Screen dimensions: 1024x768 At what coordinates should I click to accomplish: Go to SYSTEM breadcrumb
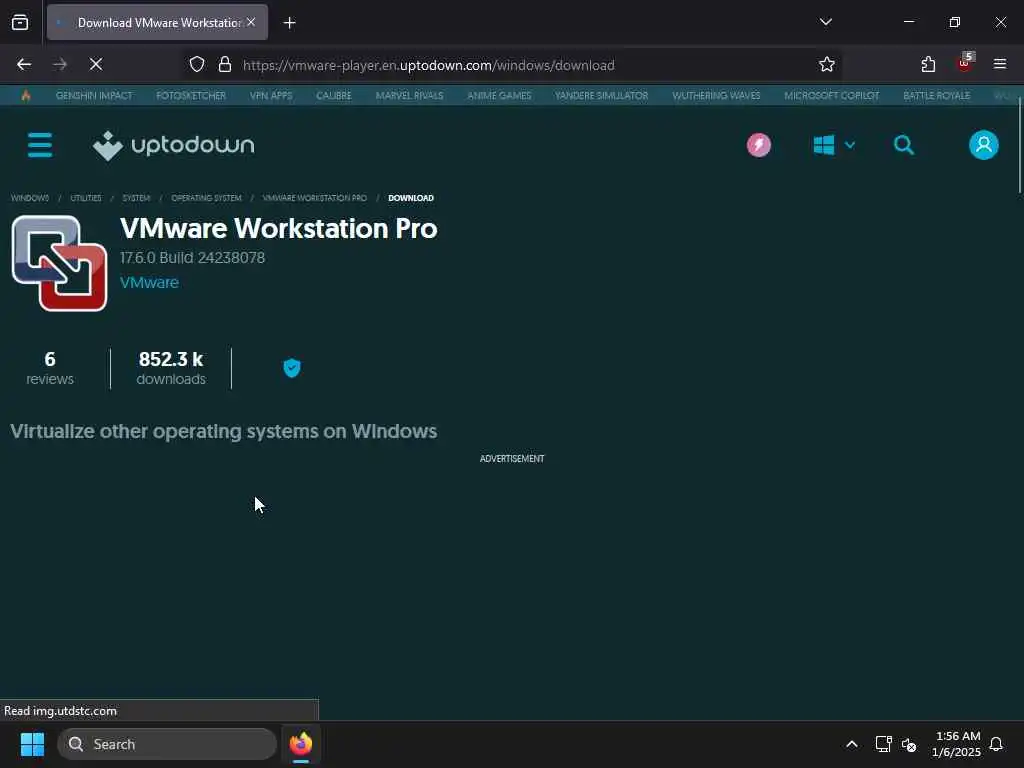click(x=136, y=198)
